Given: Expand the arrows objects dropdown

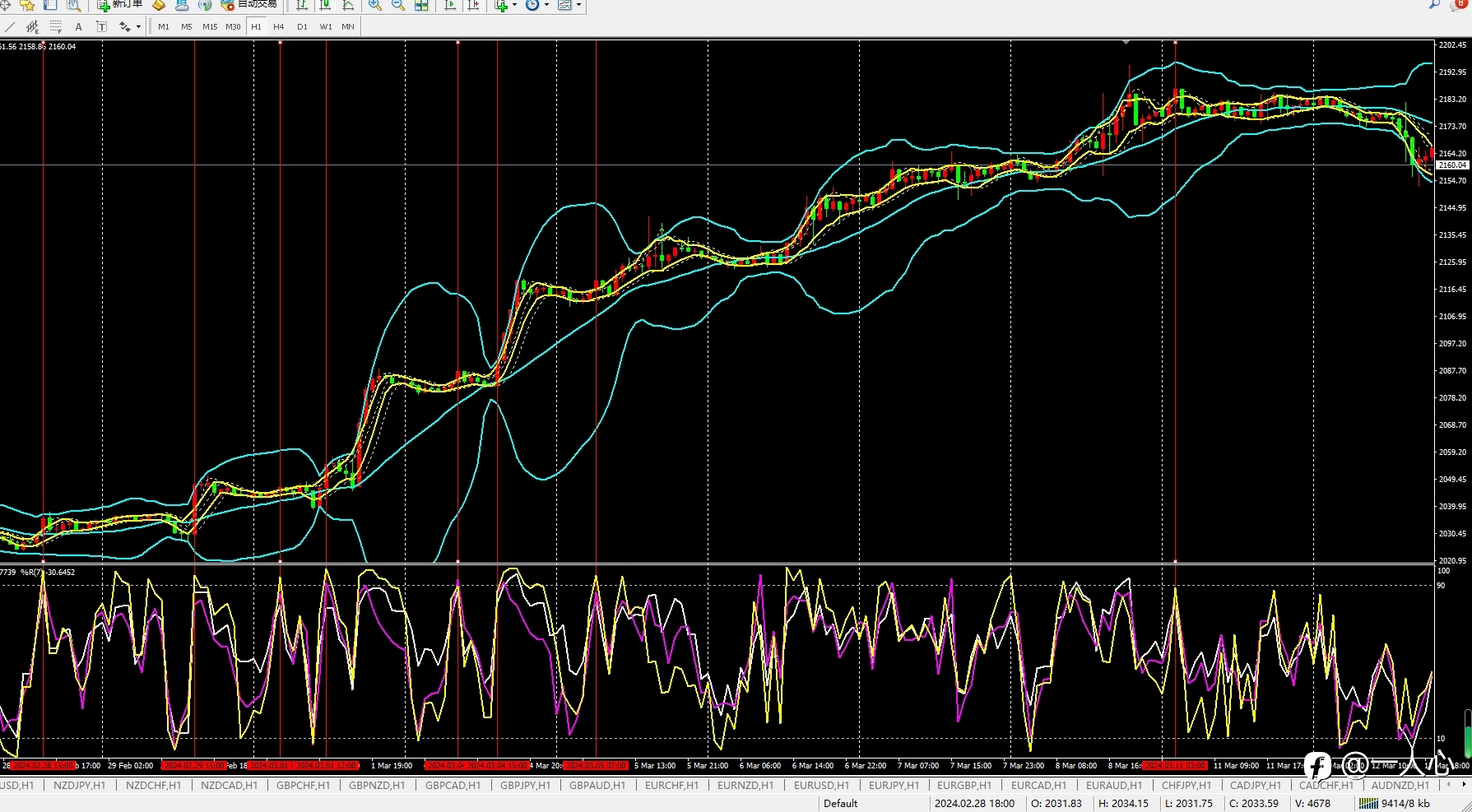Looking at the screenshot, I should point(138,27).
